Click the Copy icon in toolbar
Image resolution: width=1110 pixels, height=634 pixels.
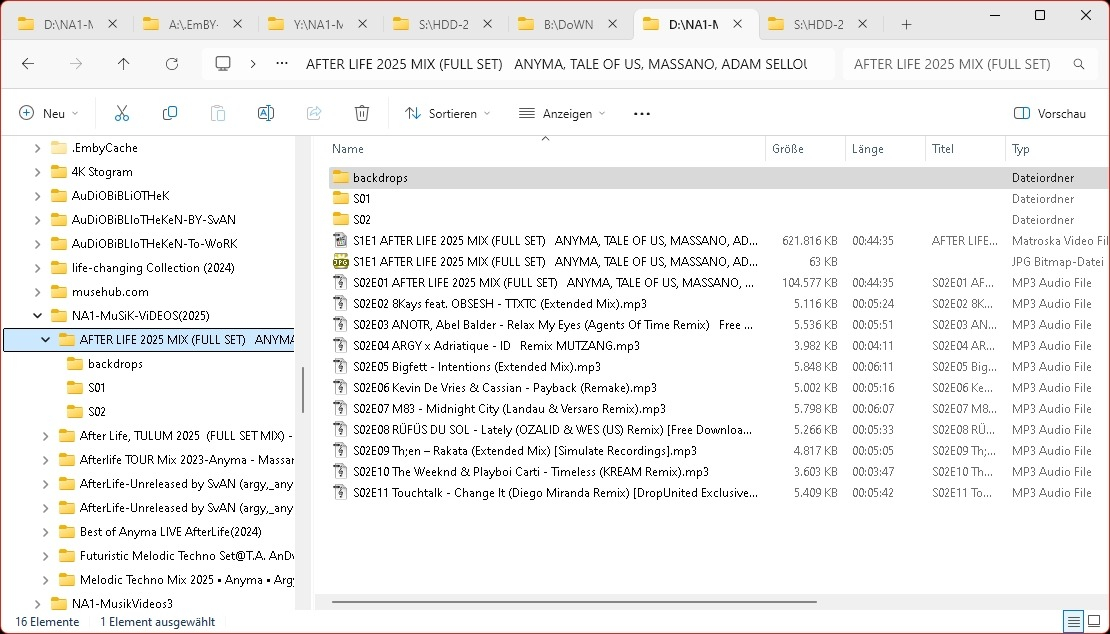[x=170, y=114]
